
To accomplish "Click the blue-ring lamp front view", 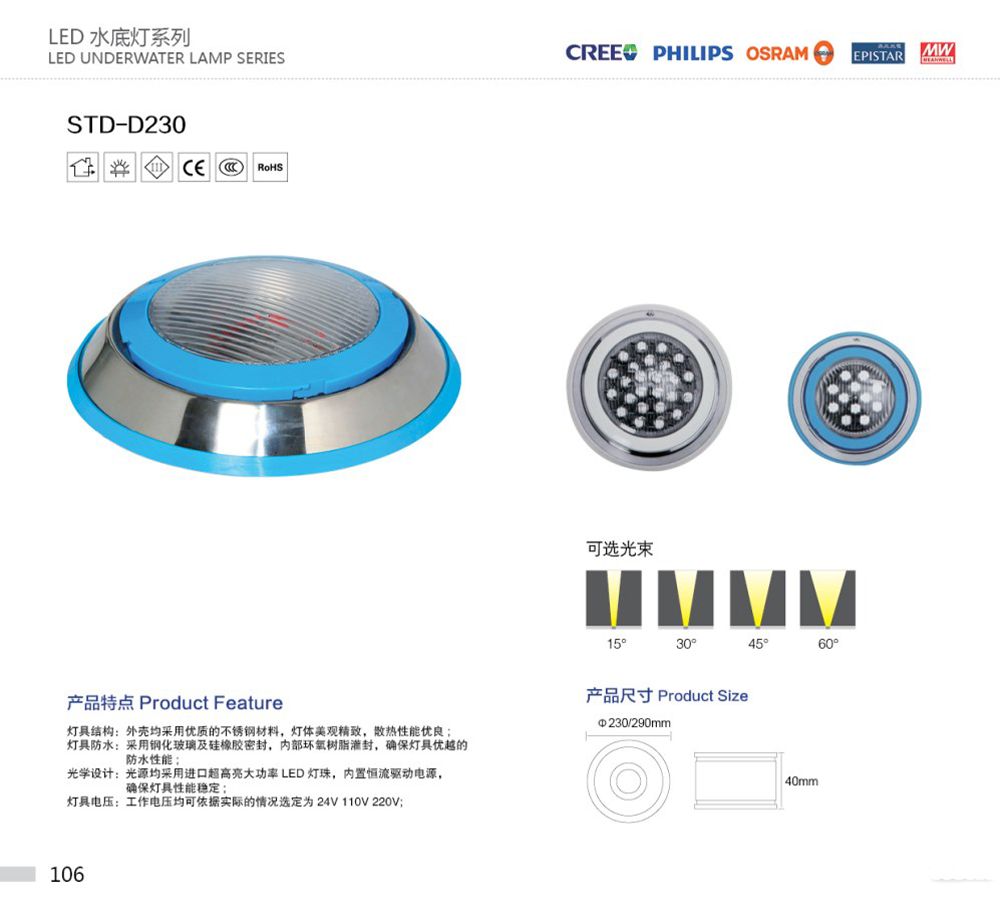I will [x=855, y=397].
